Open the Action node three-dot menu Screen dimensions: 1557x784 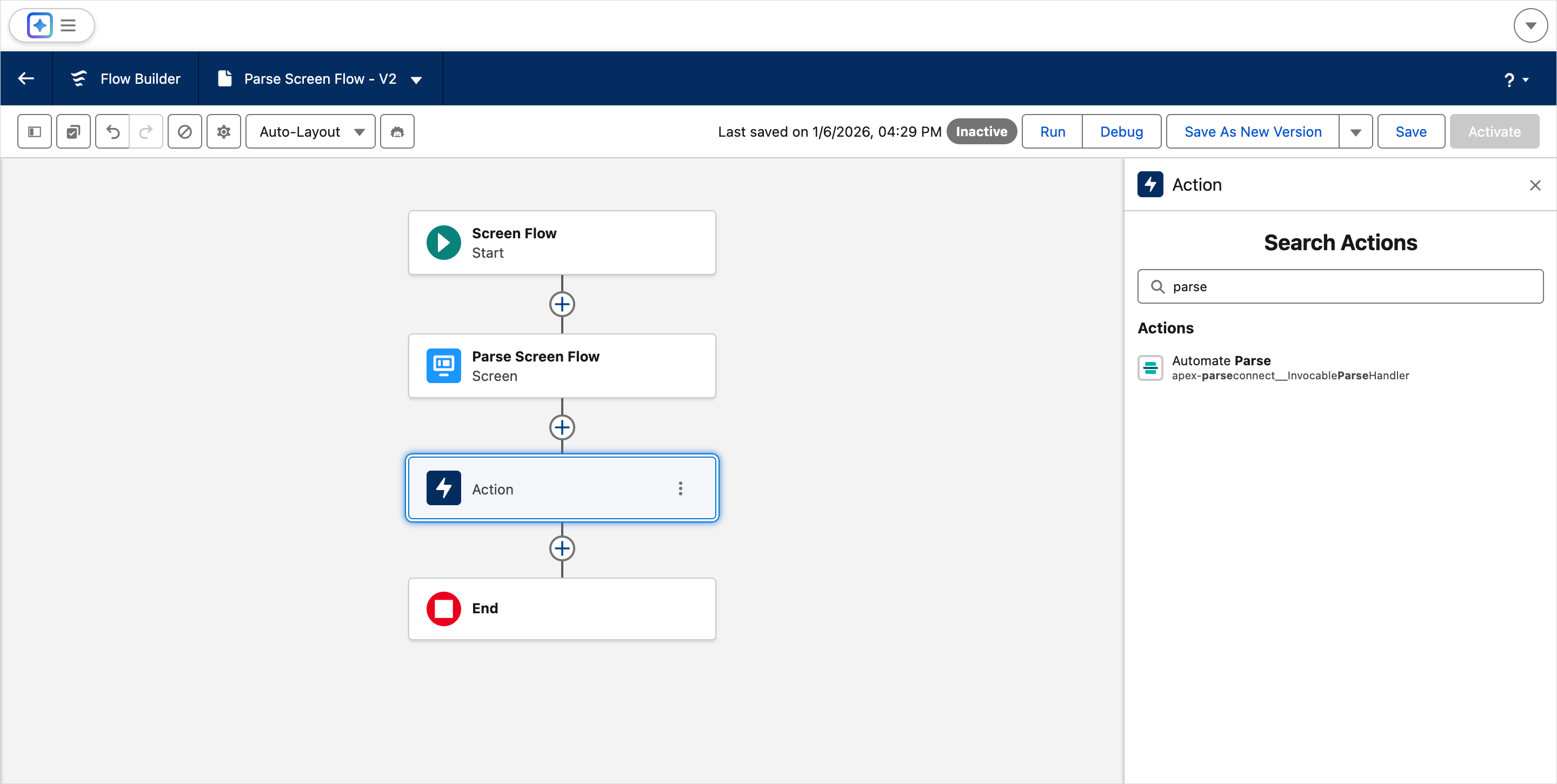point(681,488)
